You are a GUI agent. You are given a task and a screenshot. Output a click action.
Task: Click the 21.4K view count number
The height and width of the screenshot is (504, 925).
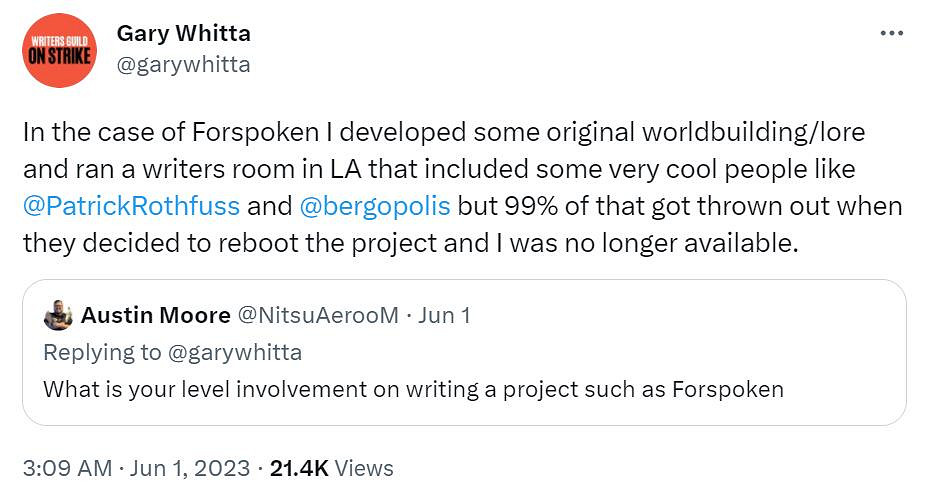tap(300, 468)
